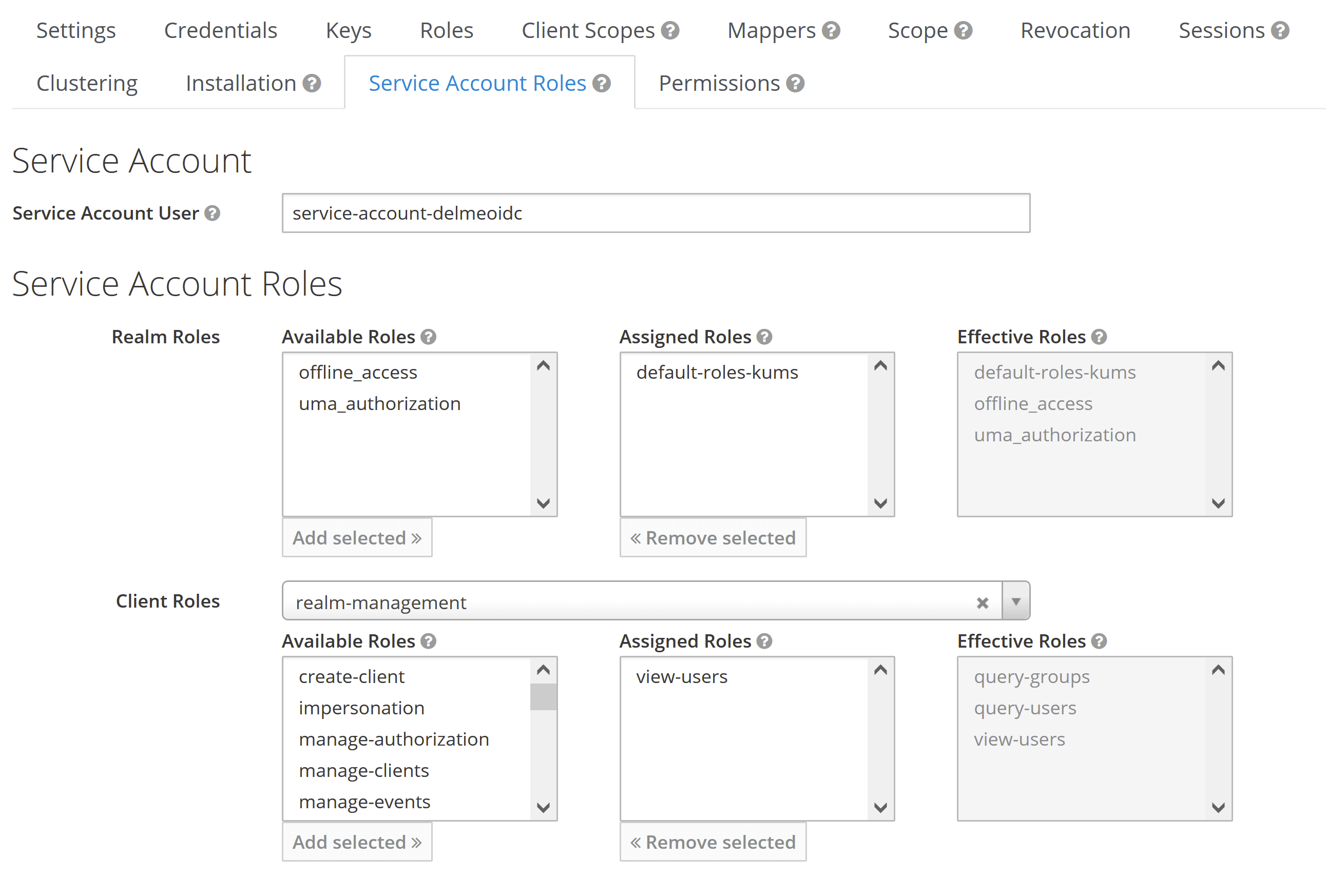1326x896 pixels.
Task: Click Remove selected under client Assigned Roles
Action: tap(713, 842)
